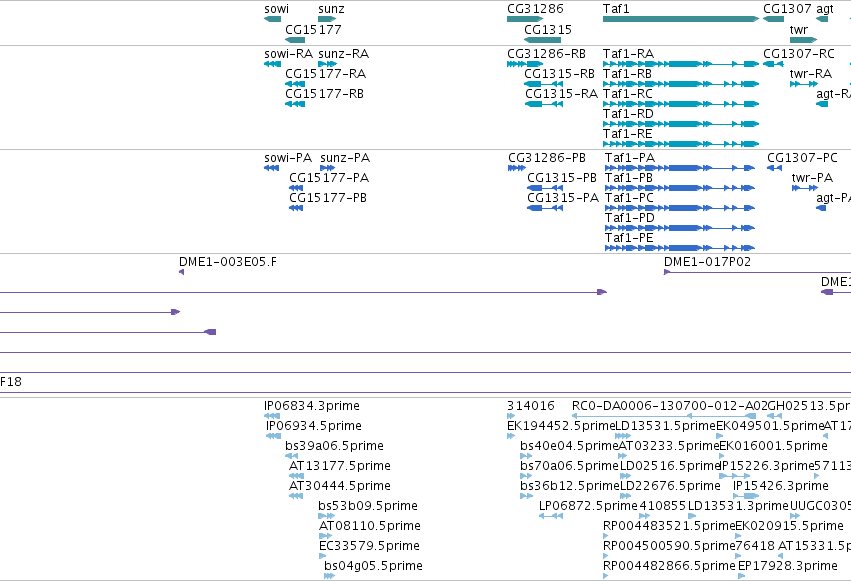Select the long Taf1 gene bar
This screenshot has height=581, width=851.
[681, 19]
